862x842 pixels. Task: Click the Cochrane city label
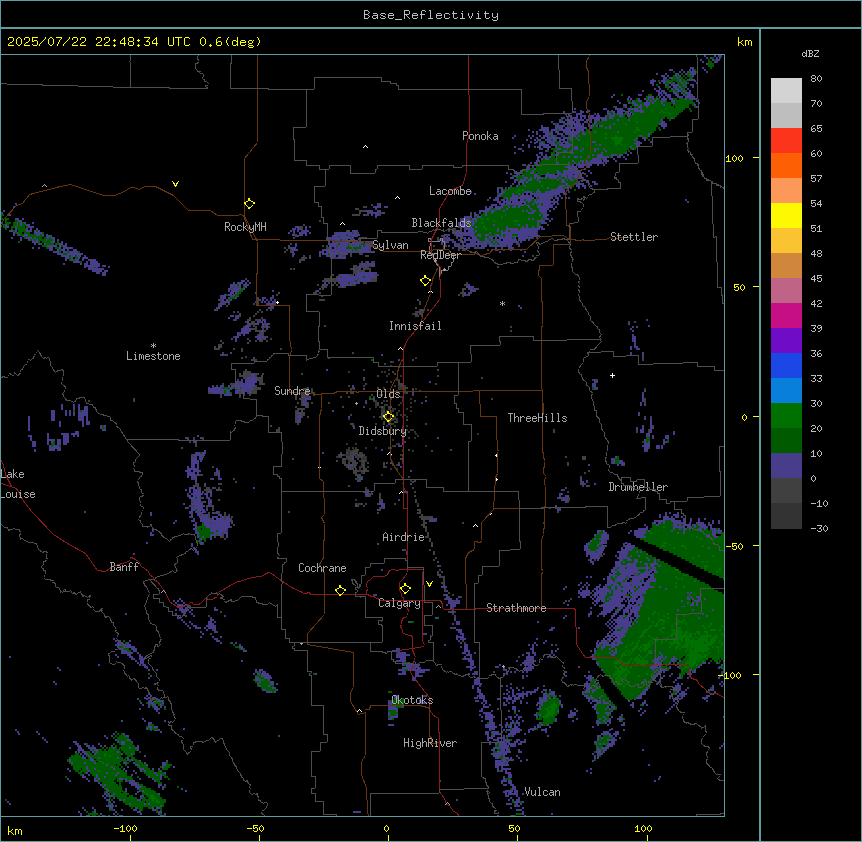click(x=322, y=568)
